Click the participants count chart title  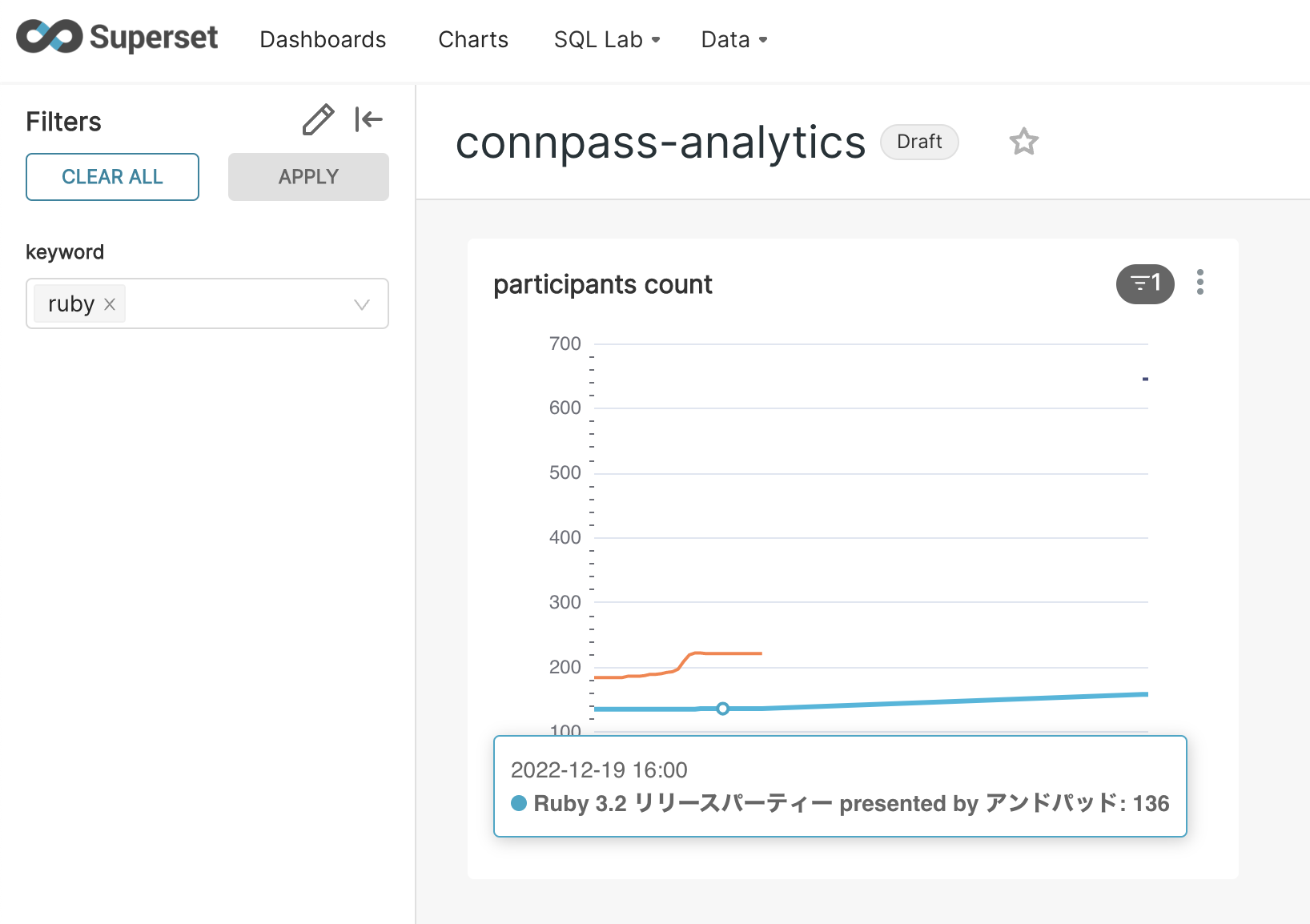coord(602,284)
